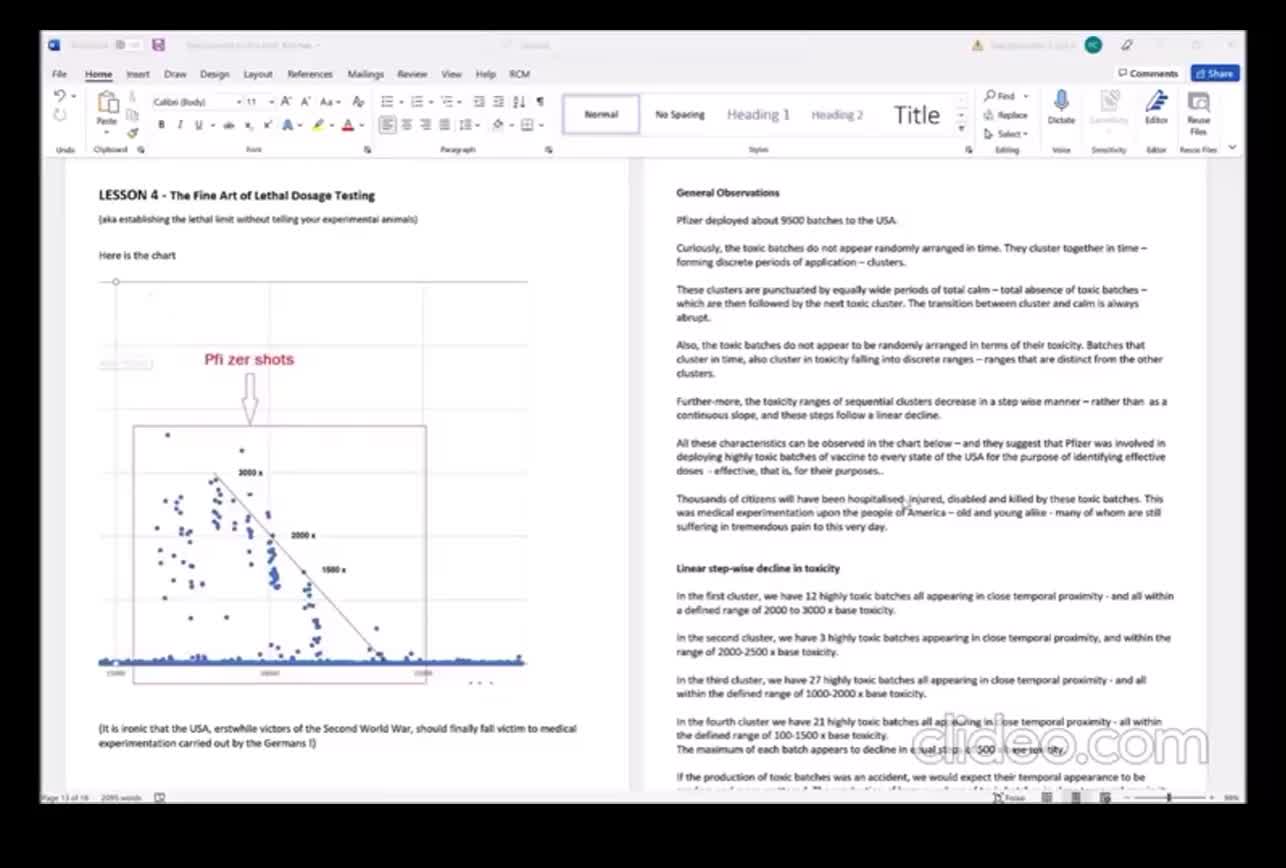
Task: Toggle Superscript formatting
Action: (x=267, y=125)
